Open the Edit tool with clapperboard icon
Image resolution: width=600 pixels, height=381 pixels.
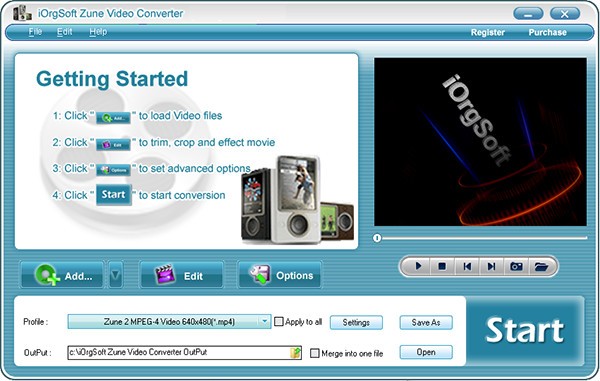pyautogui.click(x=181, y=275)
